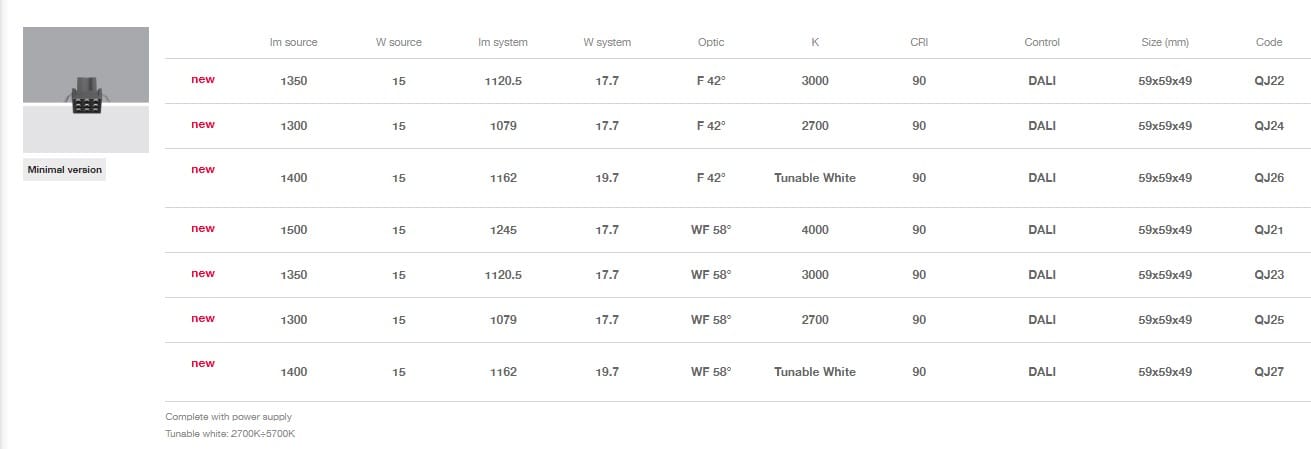The height and width of the screenshot is (449, 1311).
Task: Open product code QJ26
Action: click(1268, 178)
